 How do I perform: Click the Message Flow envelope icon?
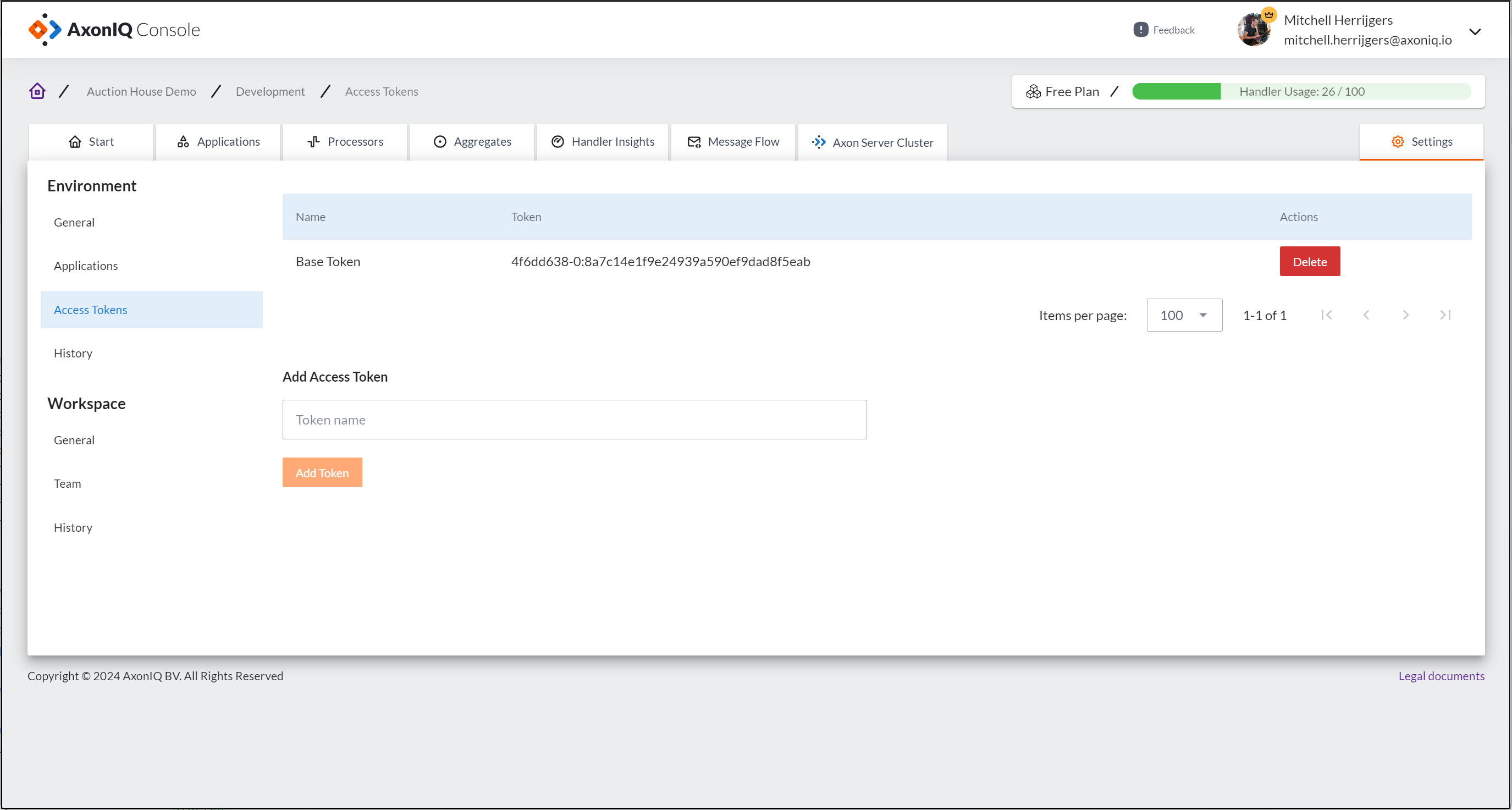(x=694, y=141)
